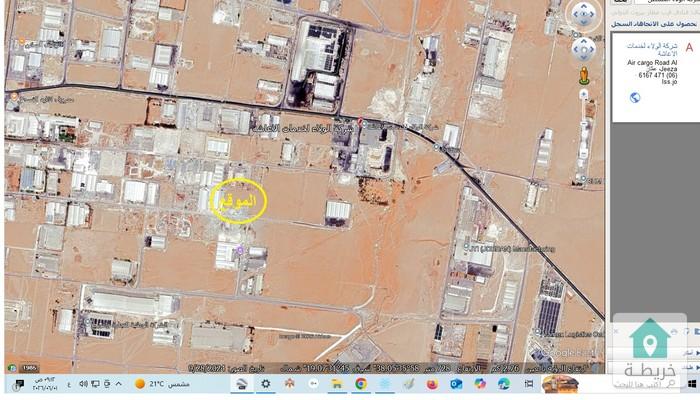This screenshot has width=700, height=400.
Task: Open Google Chrome from the taskbar
Action: click(x=361, y=384)
